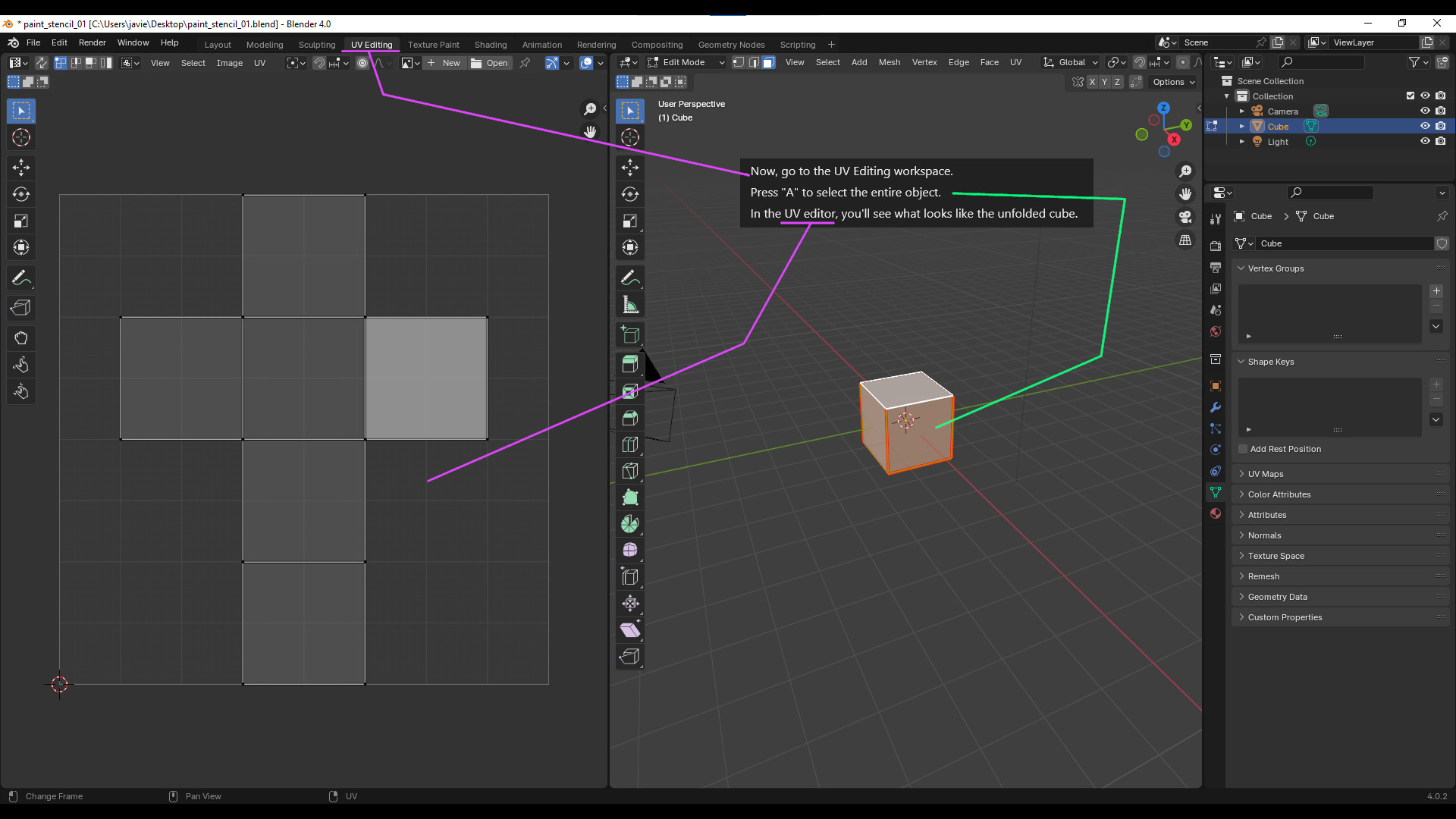Click properties search field
1456x819 pixels.
1331,193
